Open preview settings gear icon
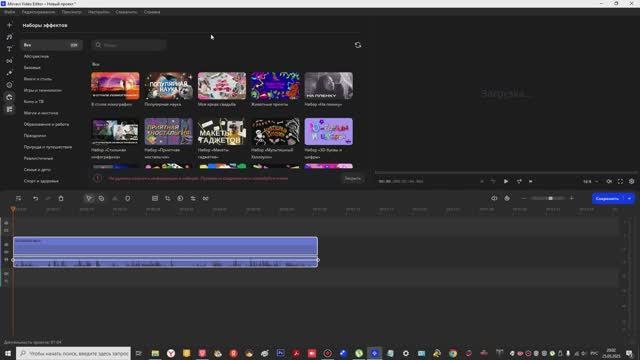Image resolution: width=640 pixels, height=360 pixels. 631,182
